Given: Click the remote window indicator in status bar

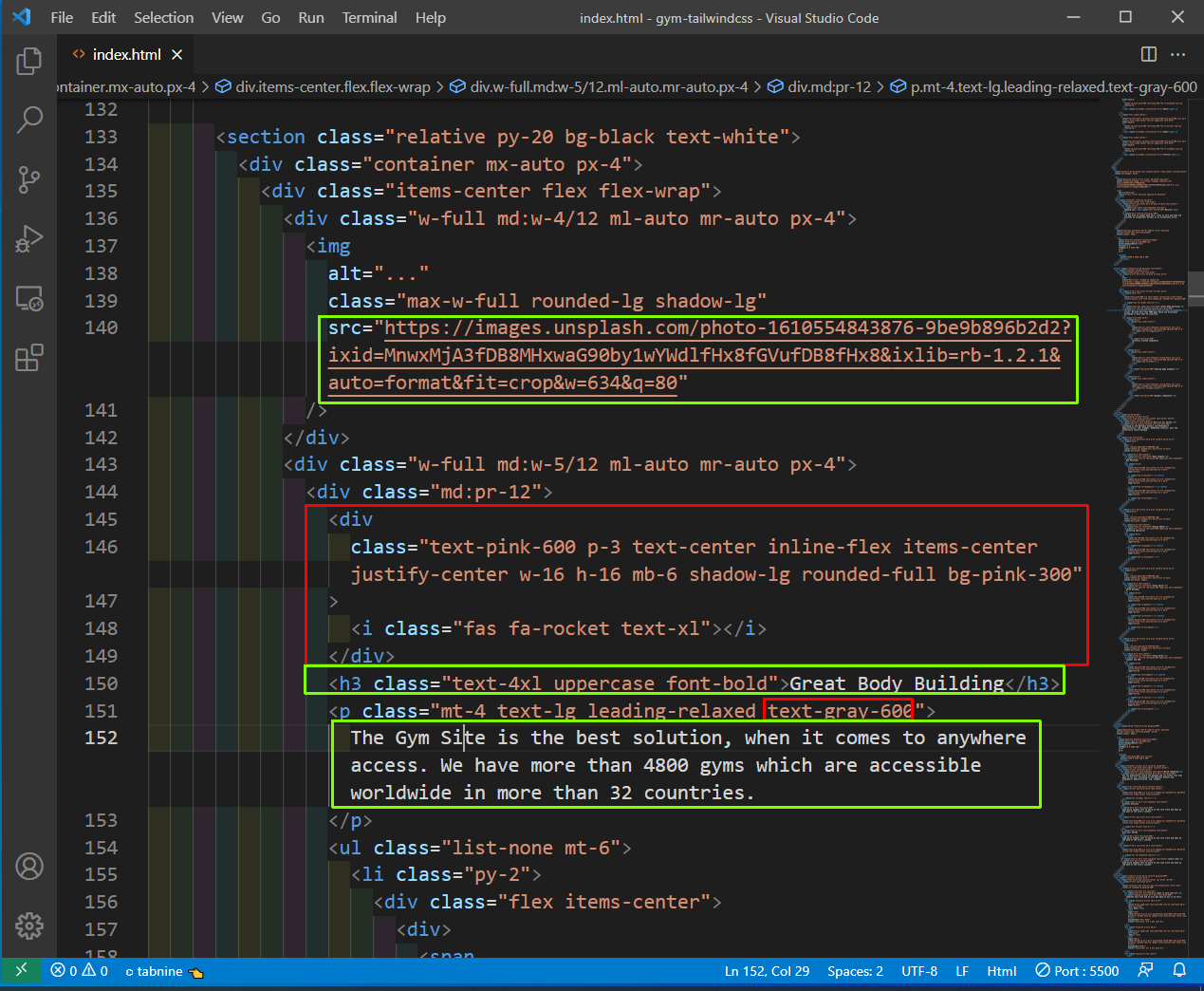Looking at the screenshot, I should (21, 970).
